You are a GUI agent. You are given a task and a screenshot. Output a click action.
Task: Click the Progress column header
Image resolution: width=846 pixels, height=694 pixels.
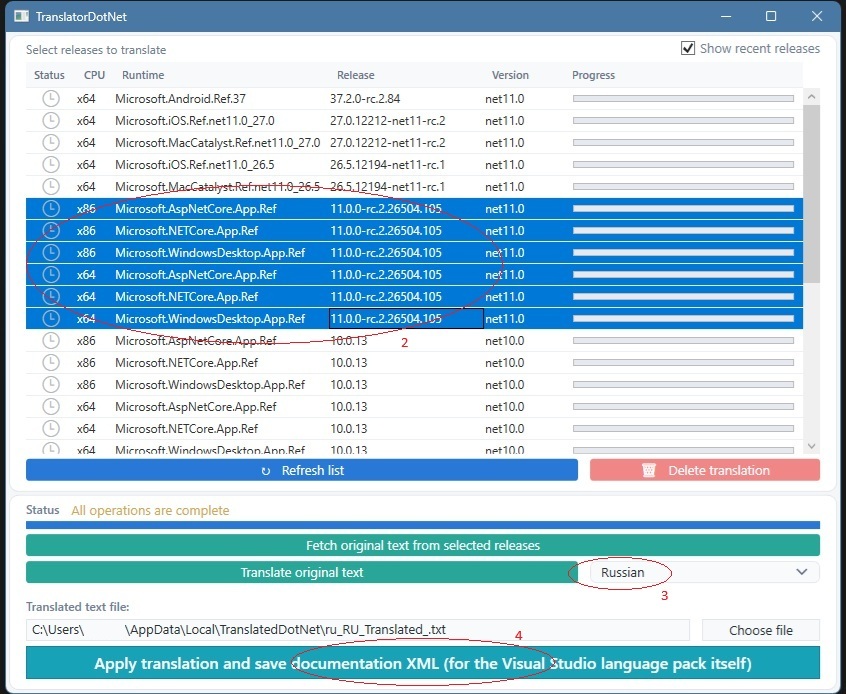pyautogui.click(x=593, y=75)
